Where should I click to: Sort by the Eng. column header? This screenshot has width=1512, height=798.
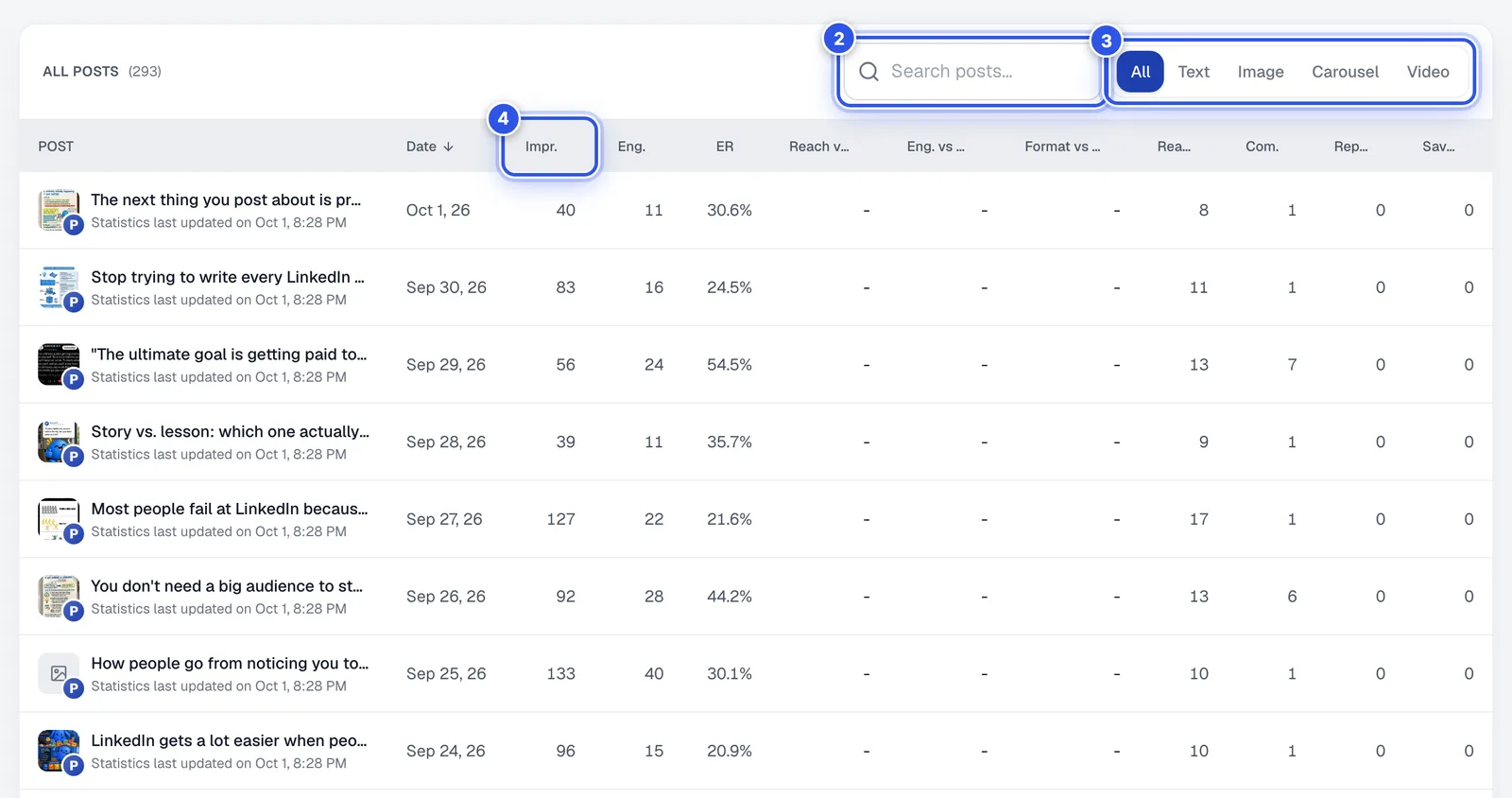[x=631, y=147]
